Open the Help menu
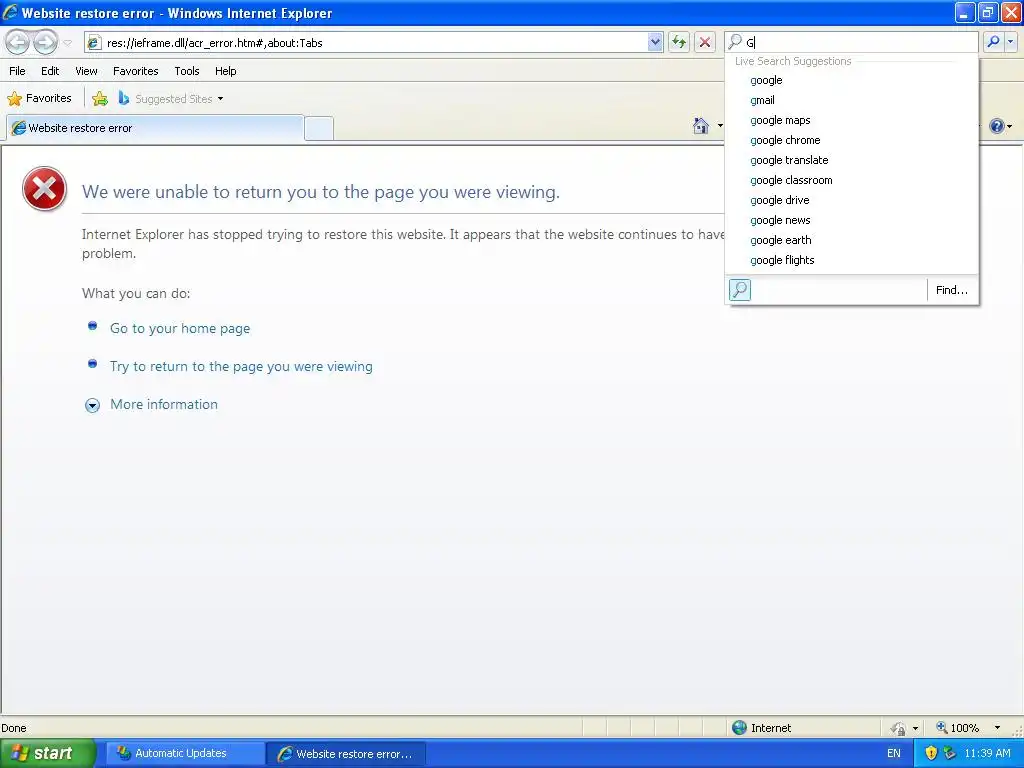Viewport: 1024px width, 768px height. point(225,71)
